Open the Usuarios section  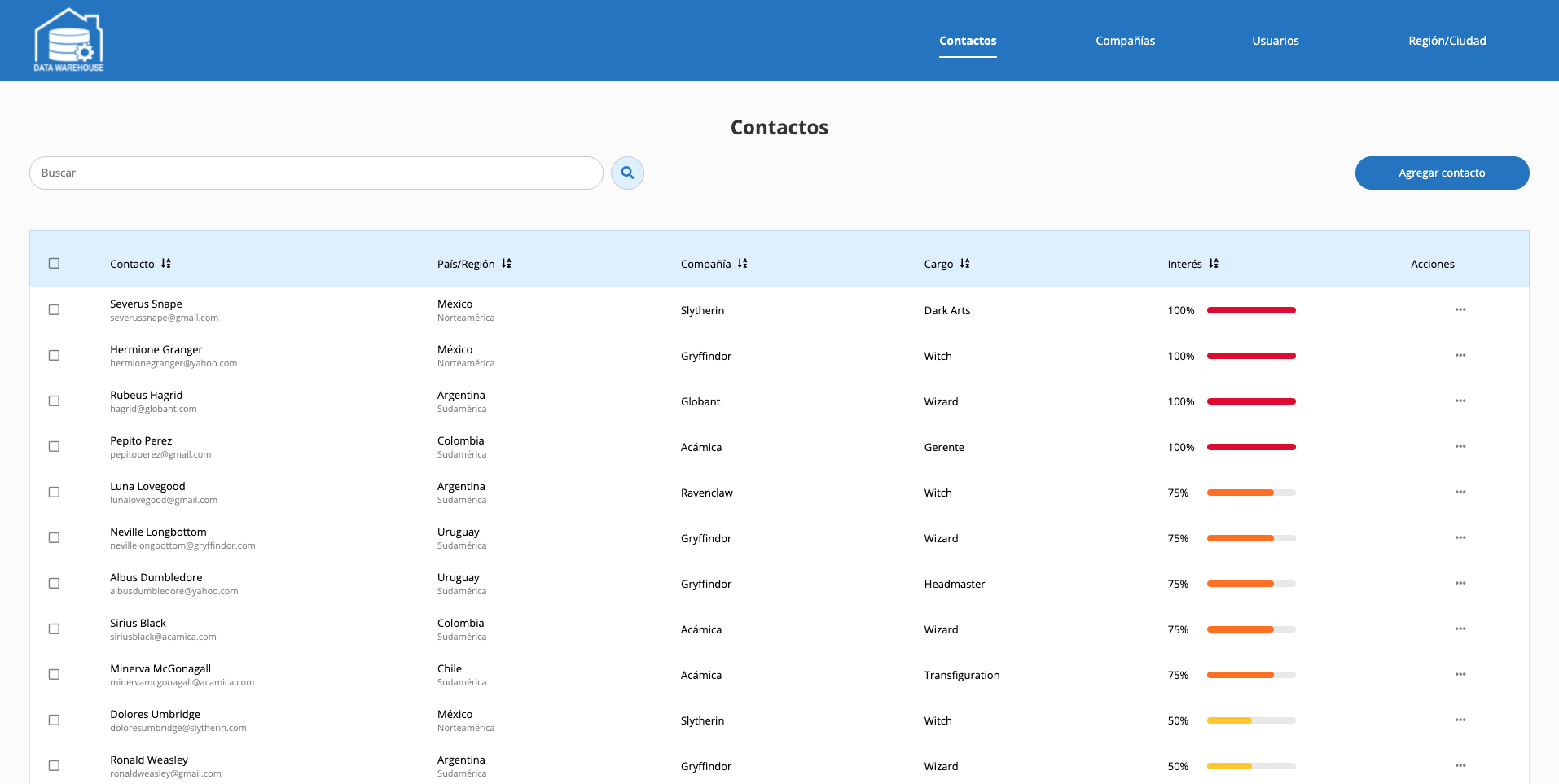click(x=1275, y=40)
